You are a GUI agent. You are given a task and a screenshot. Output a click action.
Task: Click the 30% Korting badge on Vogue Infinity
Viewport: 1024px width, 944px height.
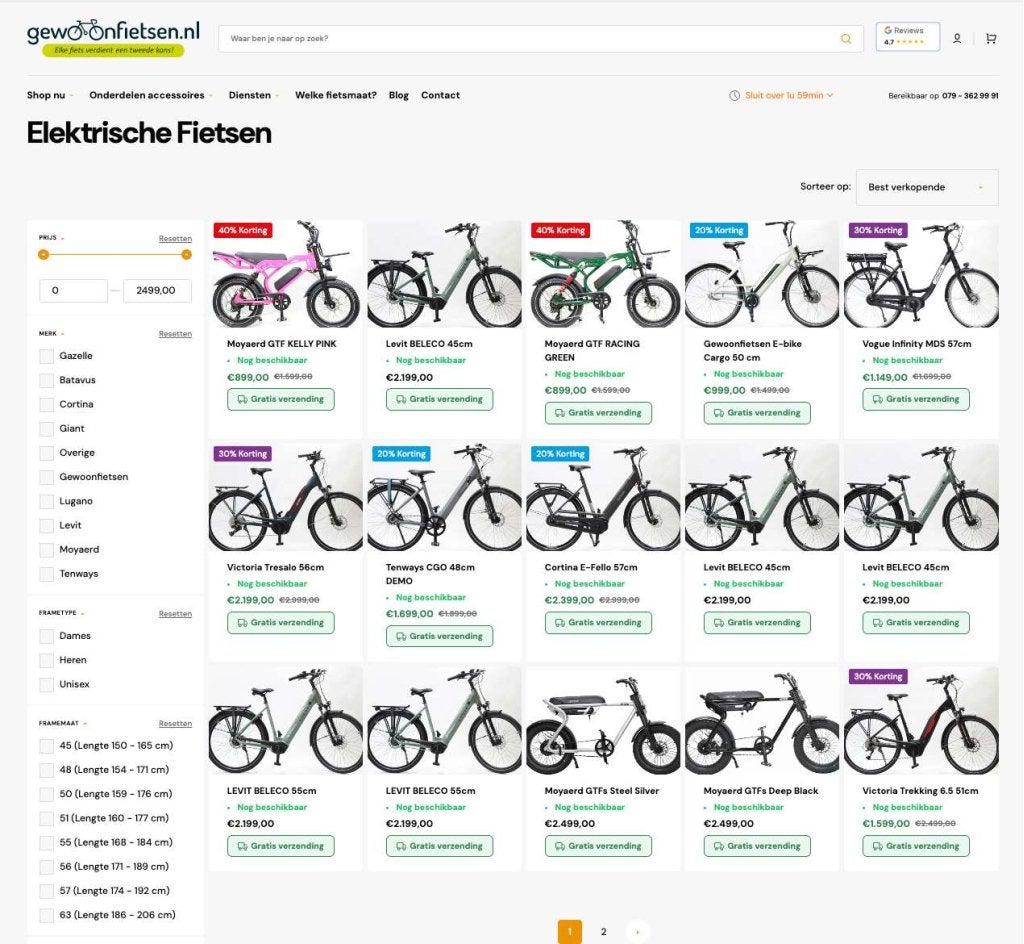click(878, 230)
